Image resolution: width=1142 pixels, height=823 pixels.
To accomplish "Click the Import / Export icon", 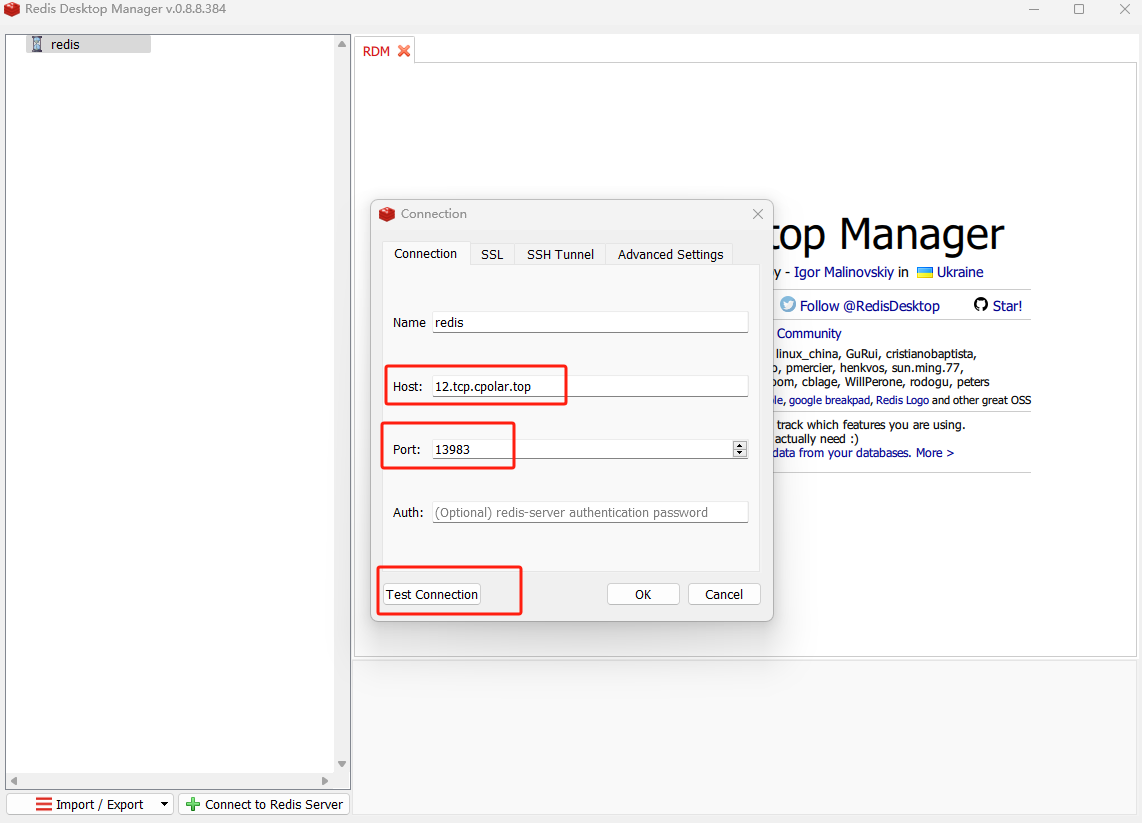I will (x=44, y=804).
